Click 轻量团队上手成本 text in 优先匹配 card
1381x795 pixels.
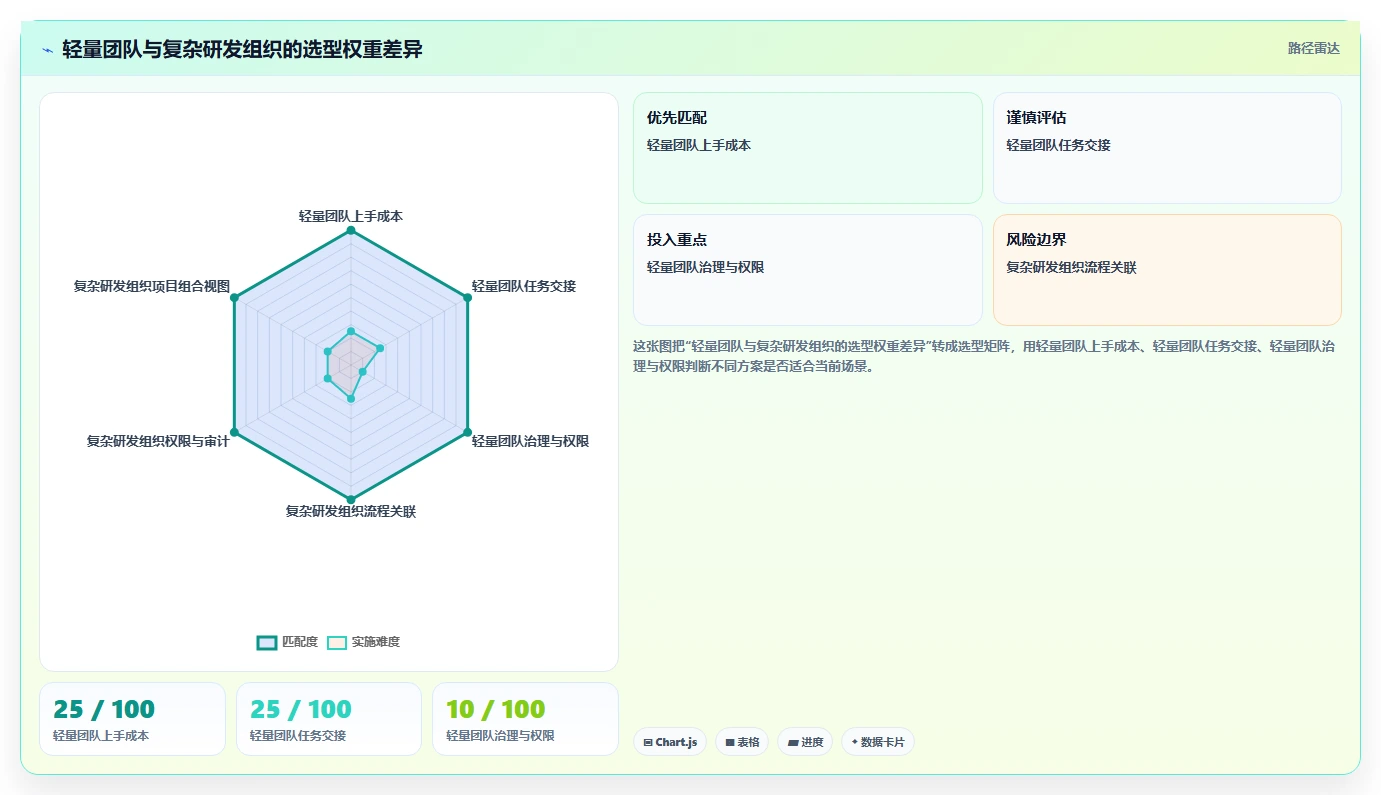(699, 145)
